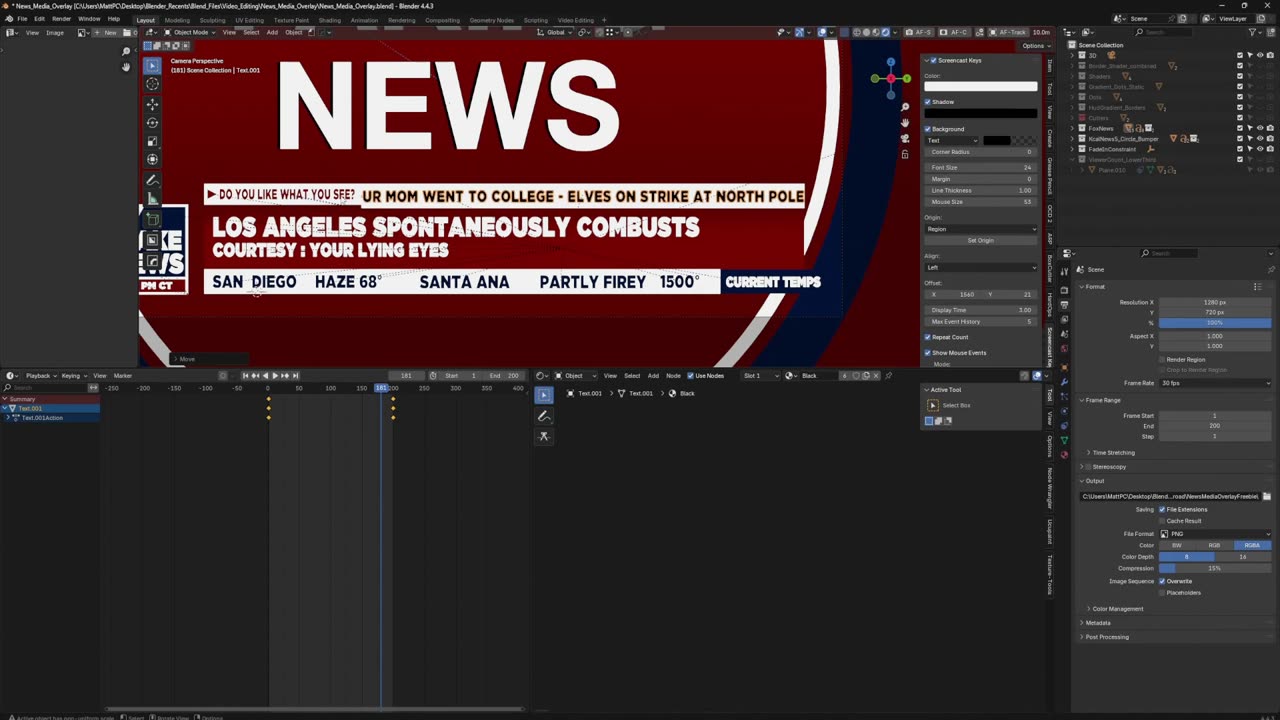The width and height of the screenshot is (1280, 720).
Task: Click the viewport pan hand gizmo
Action: pyautogui.click(x=905, y=123)
